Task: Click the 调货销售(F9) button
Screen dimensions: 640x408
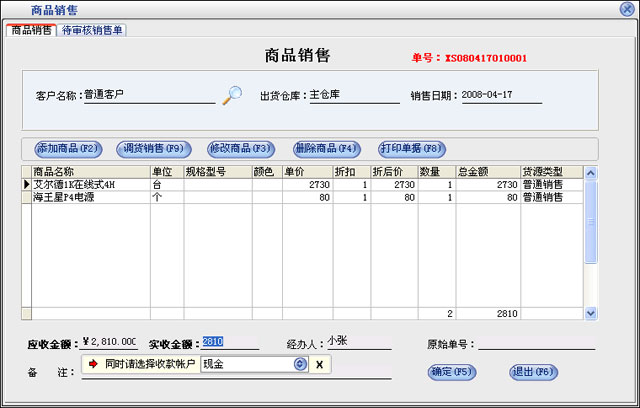Action: (152, 148)
